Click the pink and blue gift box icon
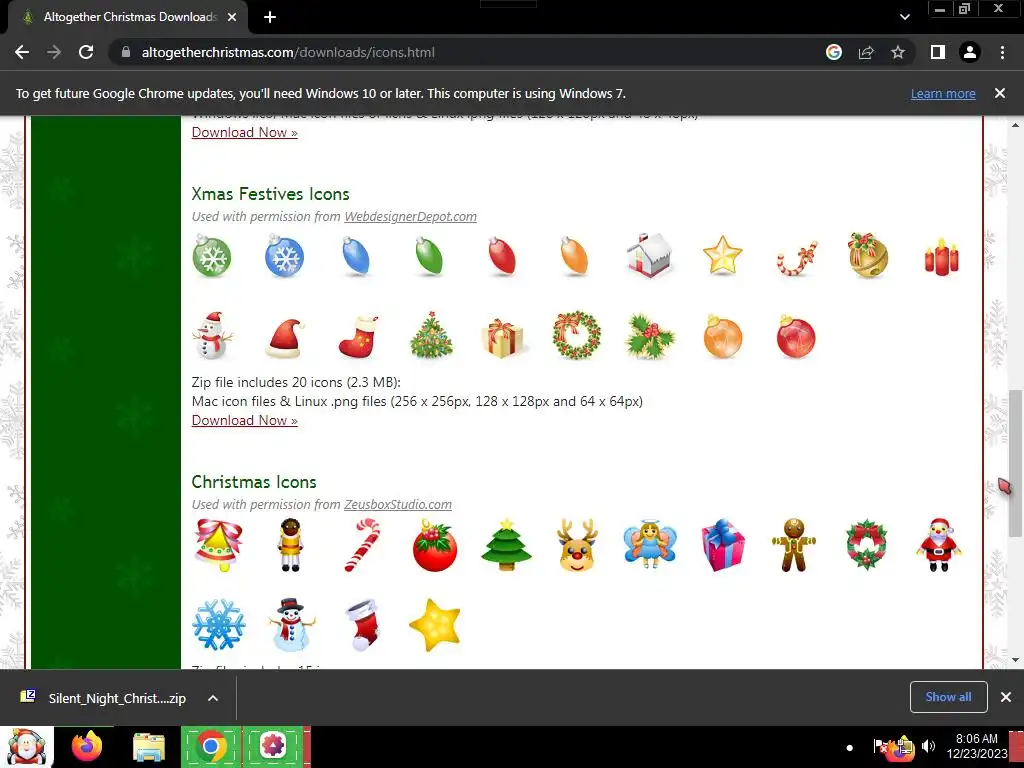 723,545
